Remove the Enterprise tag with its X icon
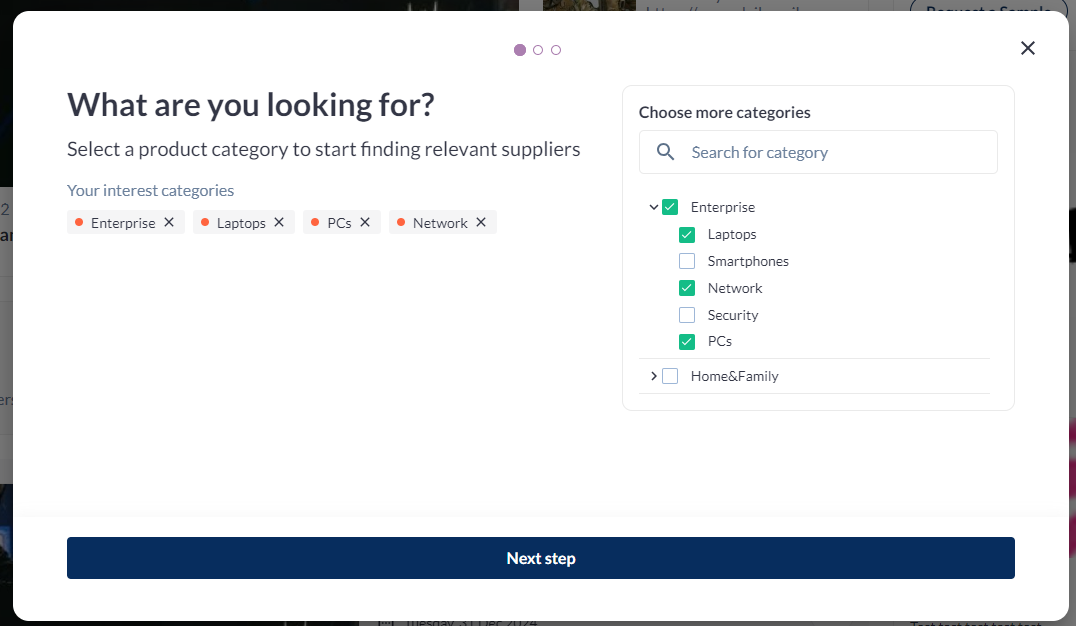This screenshot has height=626, width=1076. 169,222
